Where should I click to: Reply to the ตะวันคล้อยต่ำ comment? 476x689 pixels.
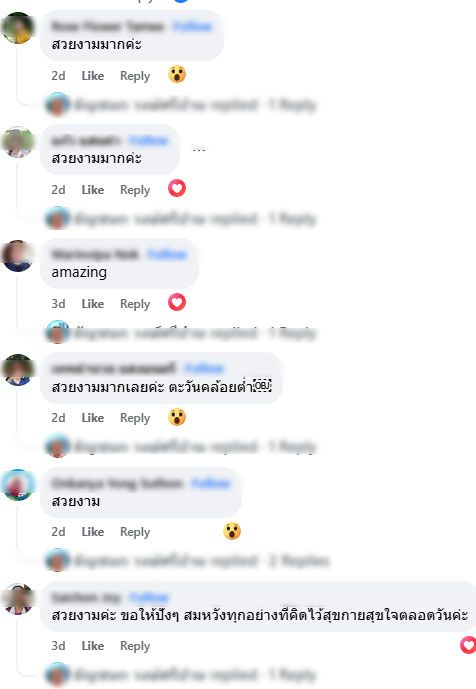135,417
